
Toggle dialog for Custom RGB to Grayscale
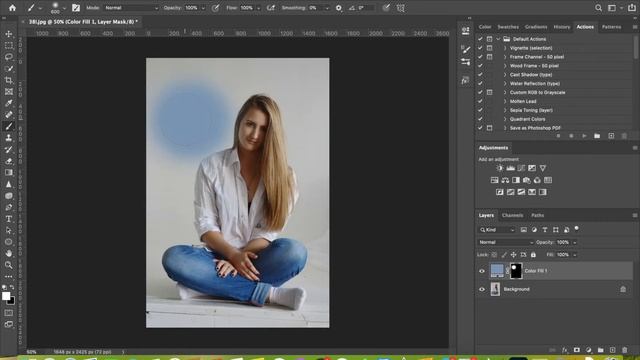click(x=489, y=93)
